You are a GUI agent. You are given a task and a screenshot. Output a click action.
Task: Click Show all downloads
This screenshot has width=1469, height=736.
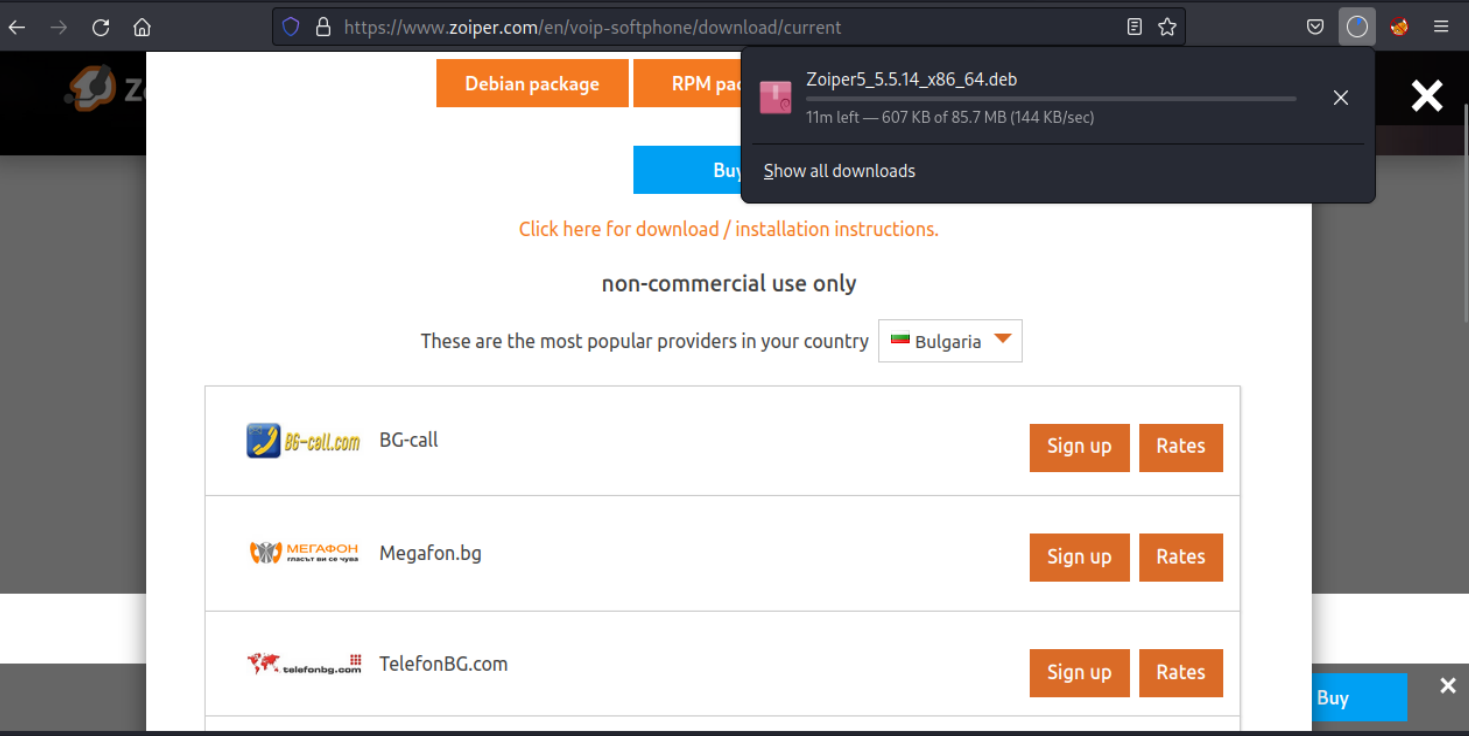click(839, 171)
